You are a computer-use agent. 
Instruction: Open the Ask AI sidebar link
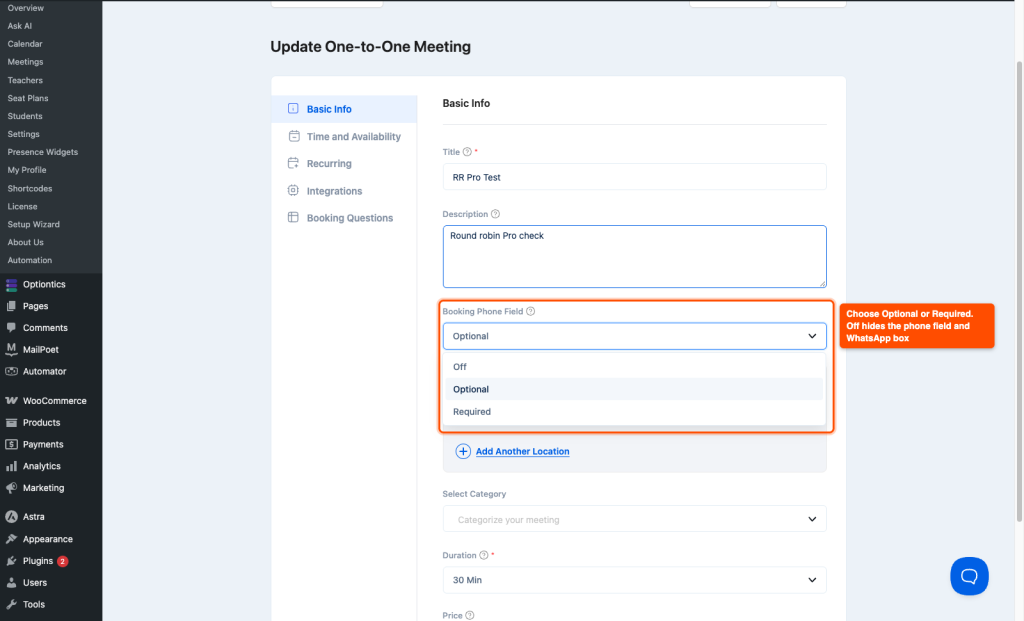click(20, 25)
